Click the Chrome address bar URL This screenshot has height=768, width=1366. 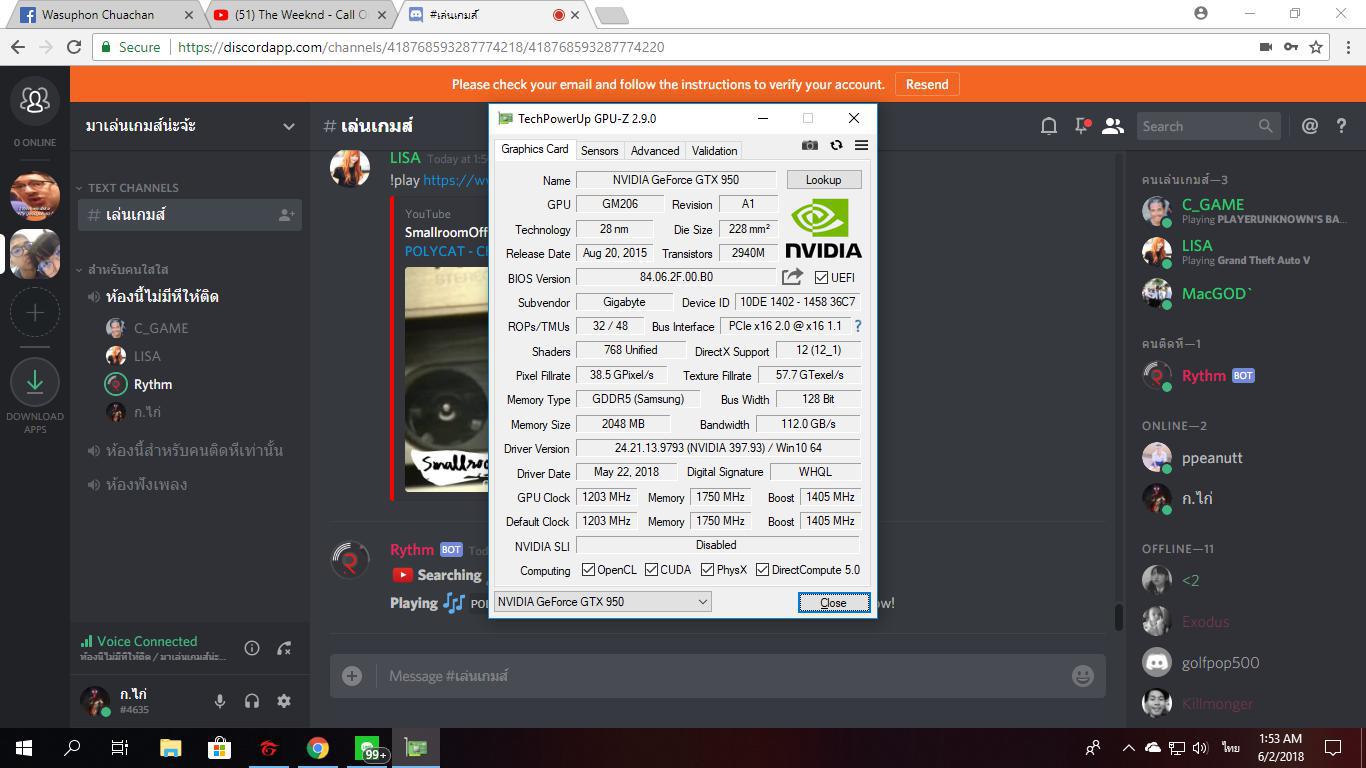[421, 47]
